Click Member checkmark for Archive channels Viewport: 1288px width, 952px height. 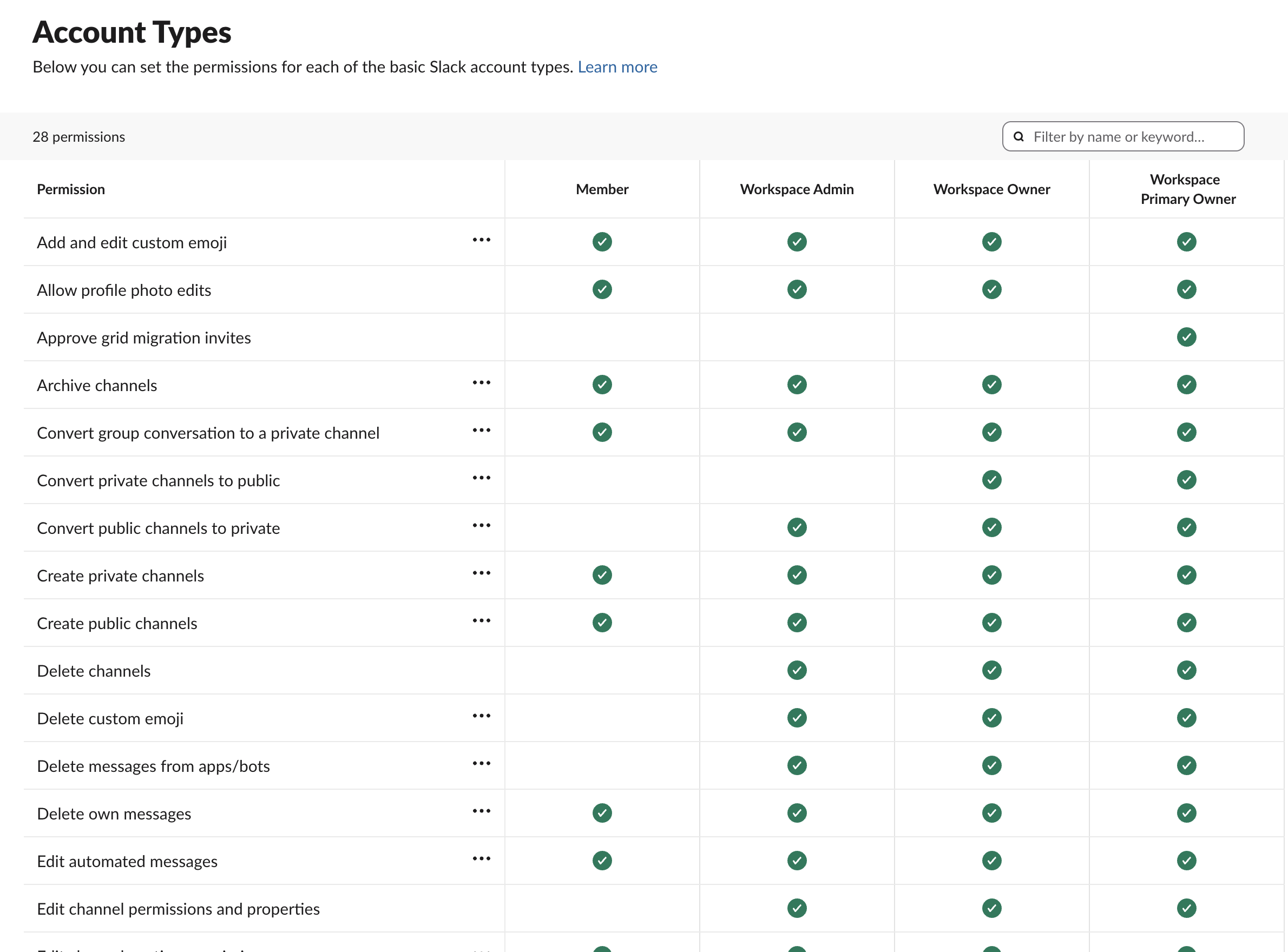(602, 385)
